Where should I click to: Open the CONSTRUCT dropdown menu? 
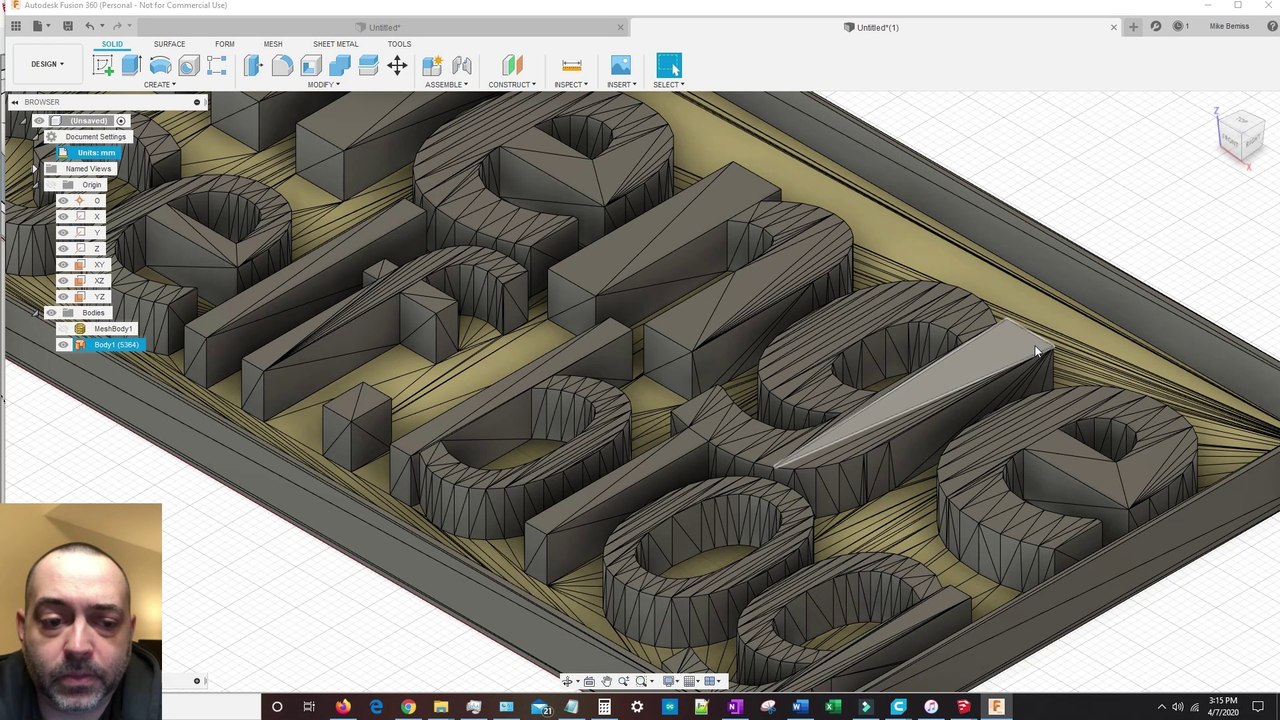(512, 85)
